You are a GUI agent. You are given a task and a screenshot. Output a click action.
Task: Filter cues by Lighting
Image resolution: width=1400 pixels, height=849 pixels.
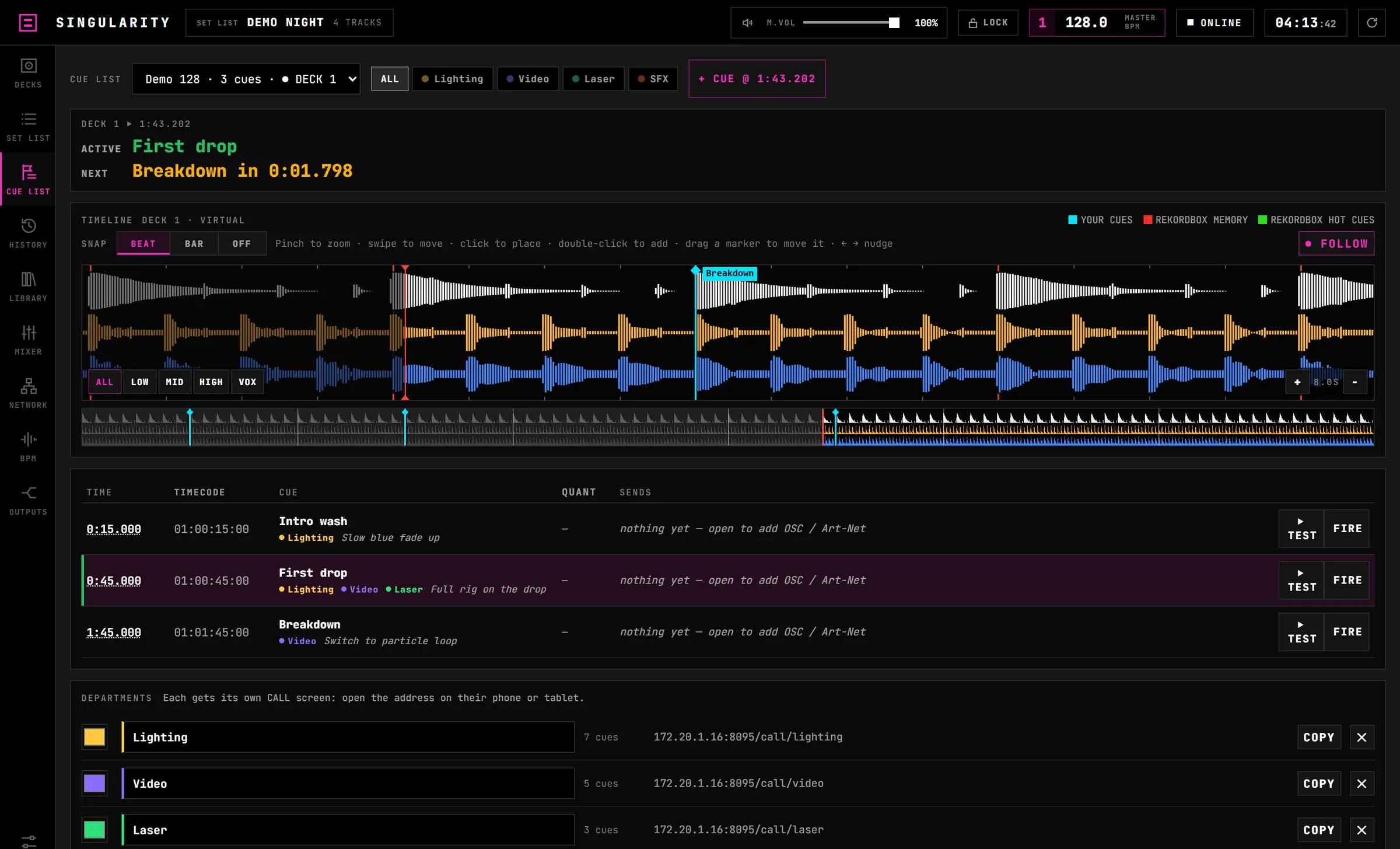tap(453, 79)
